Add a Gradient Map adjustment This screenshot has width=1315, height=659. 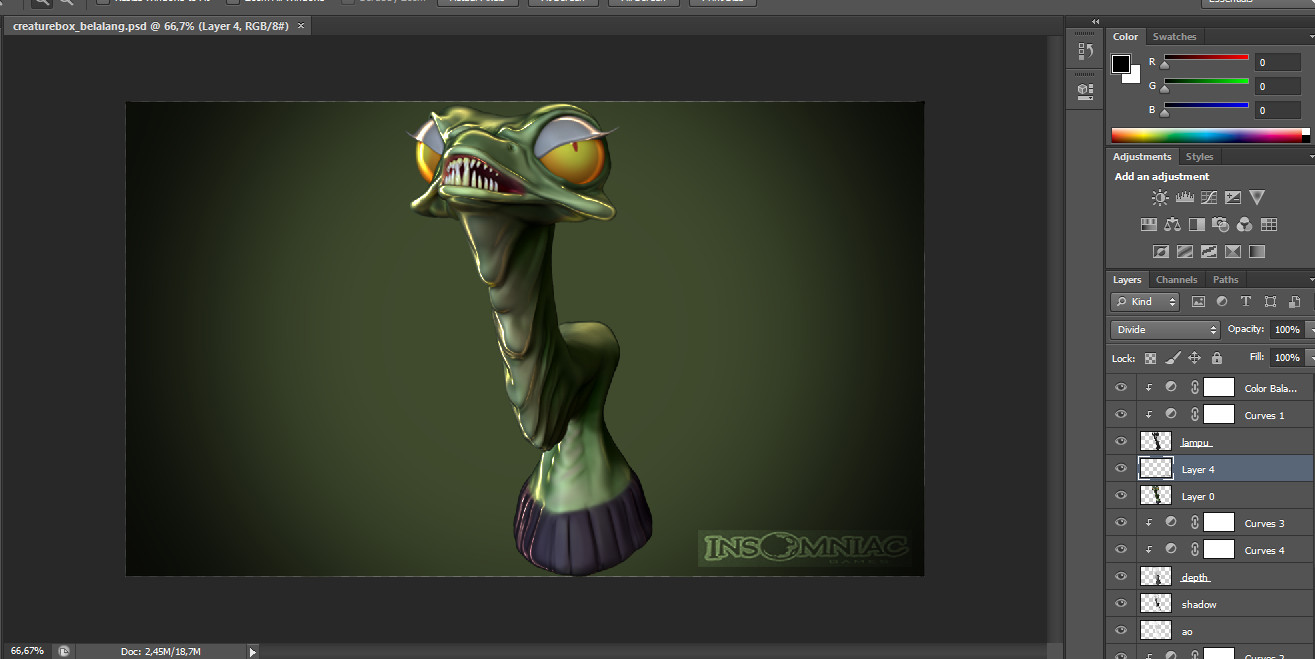point(1257,252)
